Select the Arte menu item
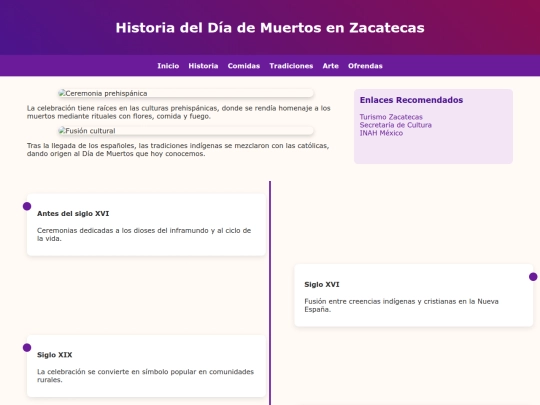 tap(331, 66)
